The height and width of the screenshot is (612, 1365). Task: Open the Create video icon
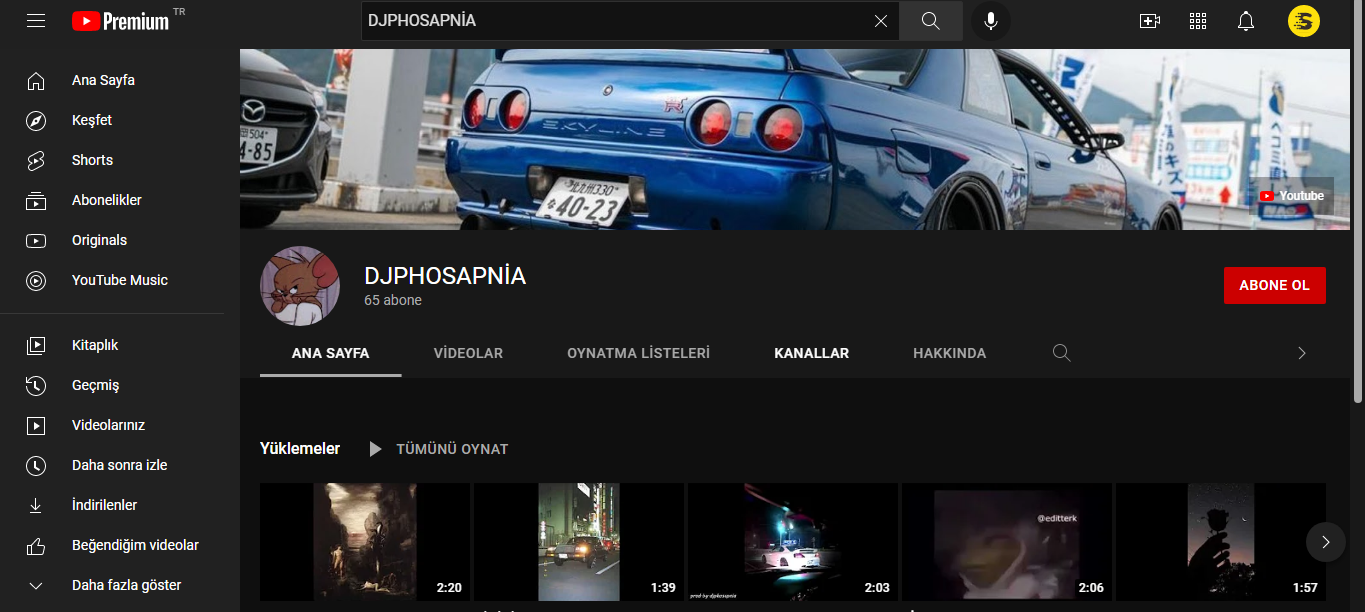click(x=1150, y=21)
